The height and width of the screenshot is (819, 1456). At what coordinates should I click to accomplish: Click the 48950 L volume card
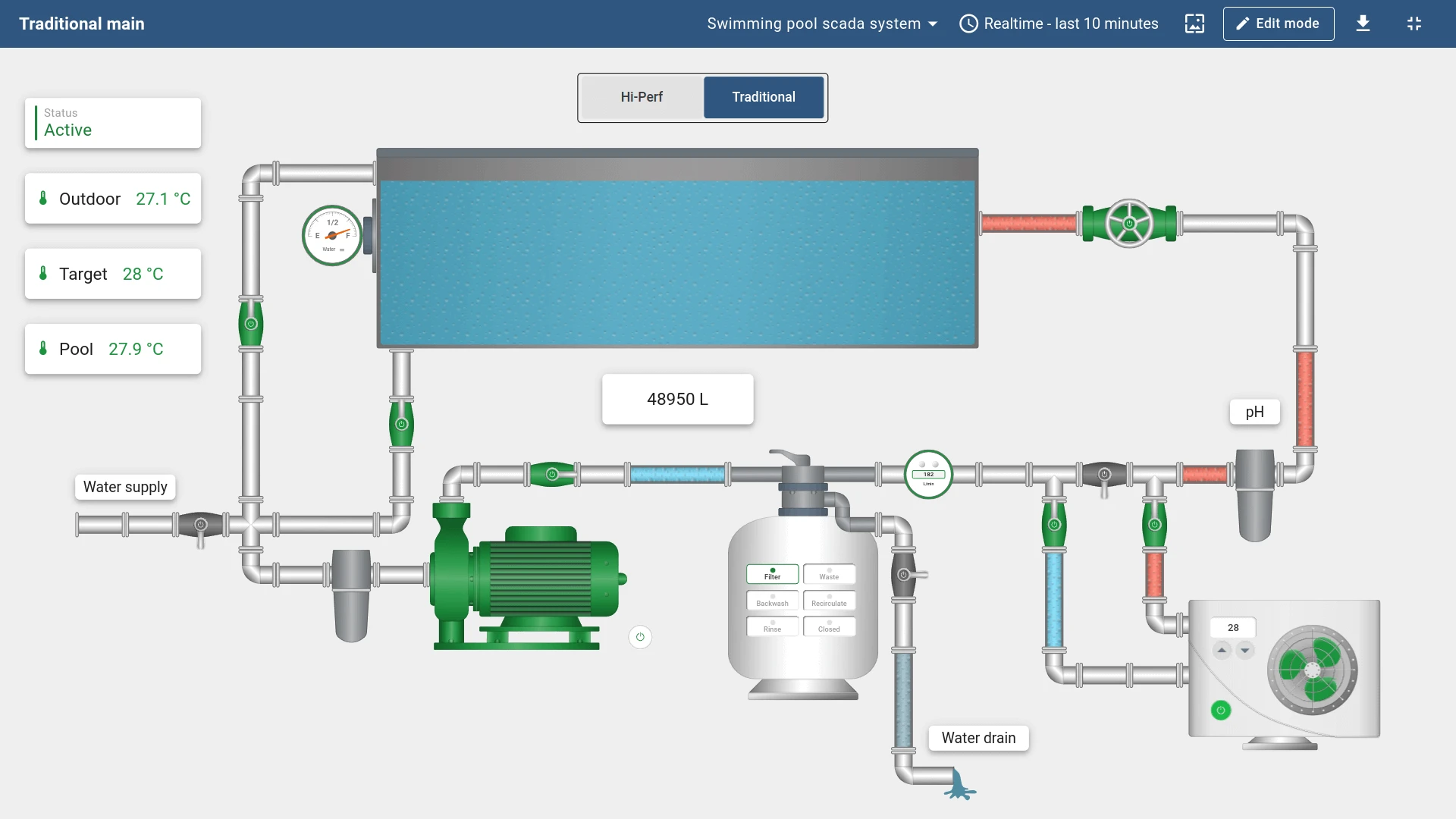click(x=678, y=399)
